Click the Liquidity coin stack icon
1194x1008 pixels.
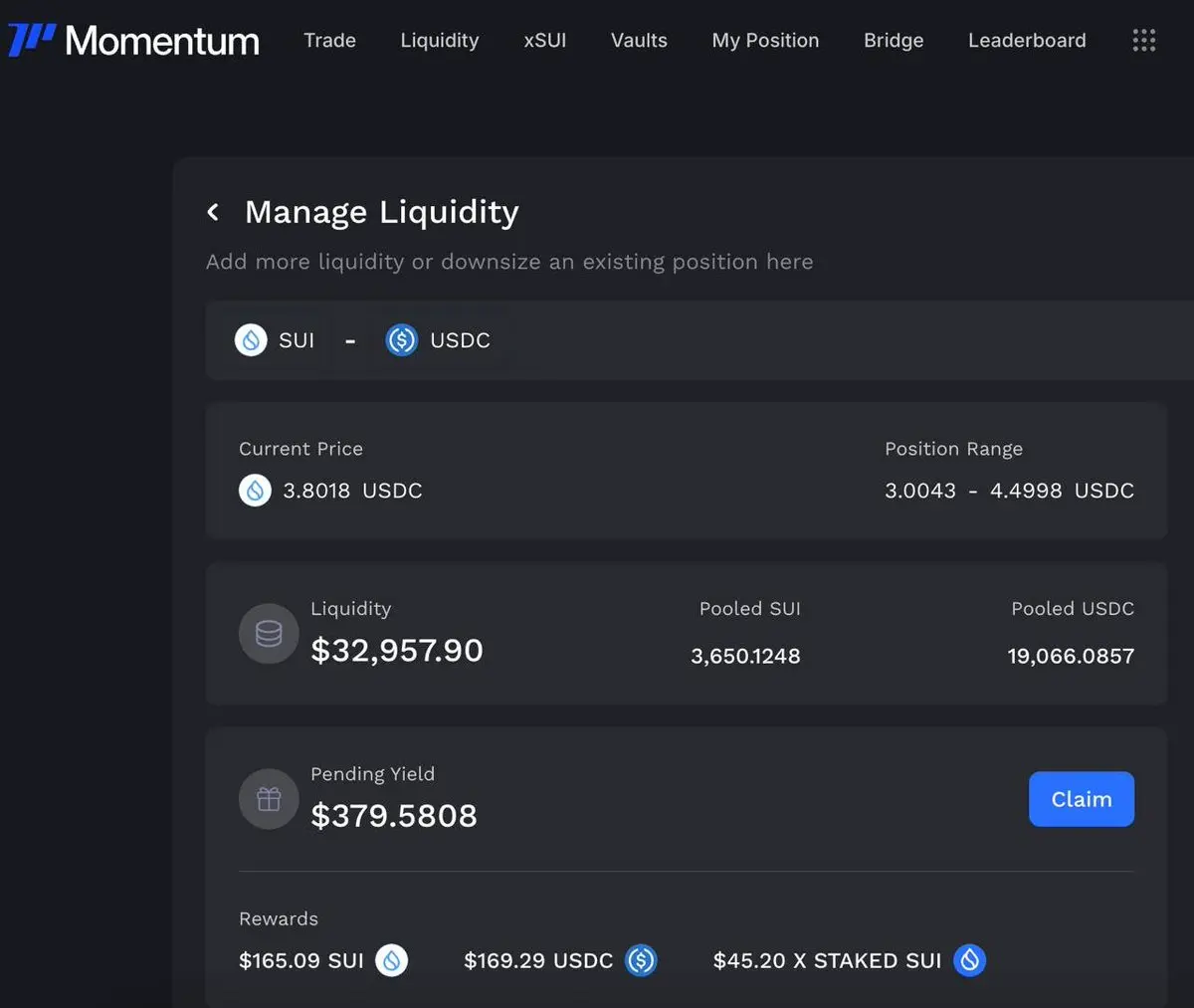click(x=269, y=634)
